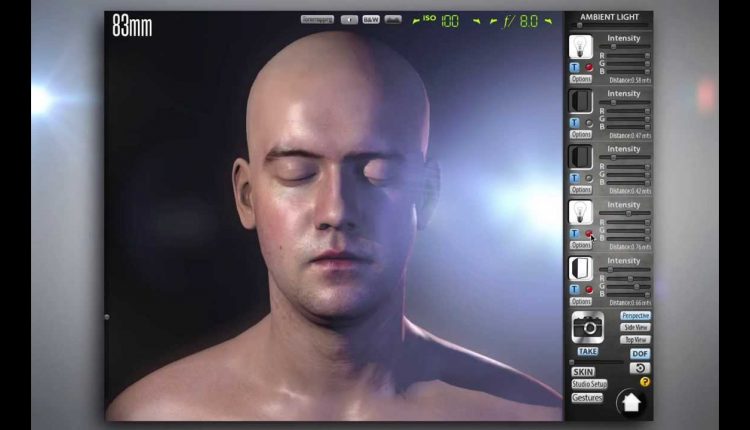Viewport: 750px width, 430px height.
Task: Open the Studio Setup menu
Action: coord(589,384)
